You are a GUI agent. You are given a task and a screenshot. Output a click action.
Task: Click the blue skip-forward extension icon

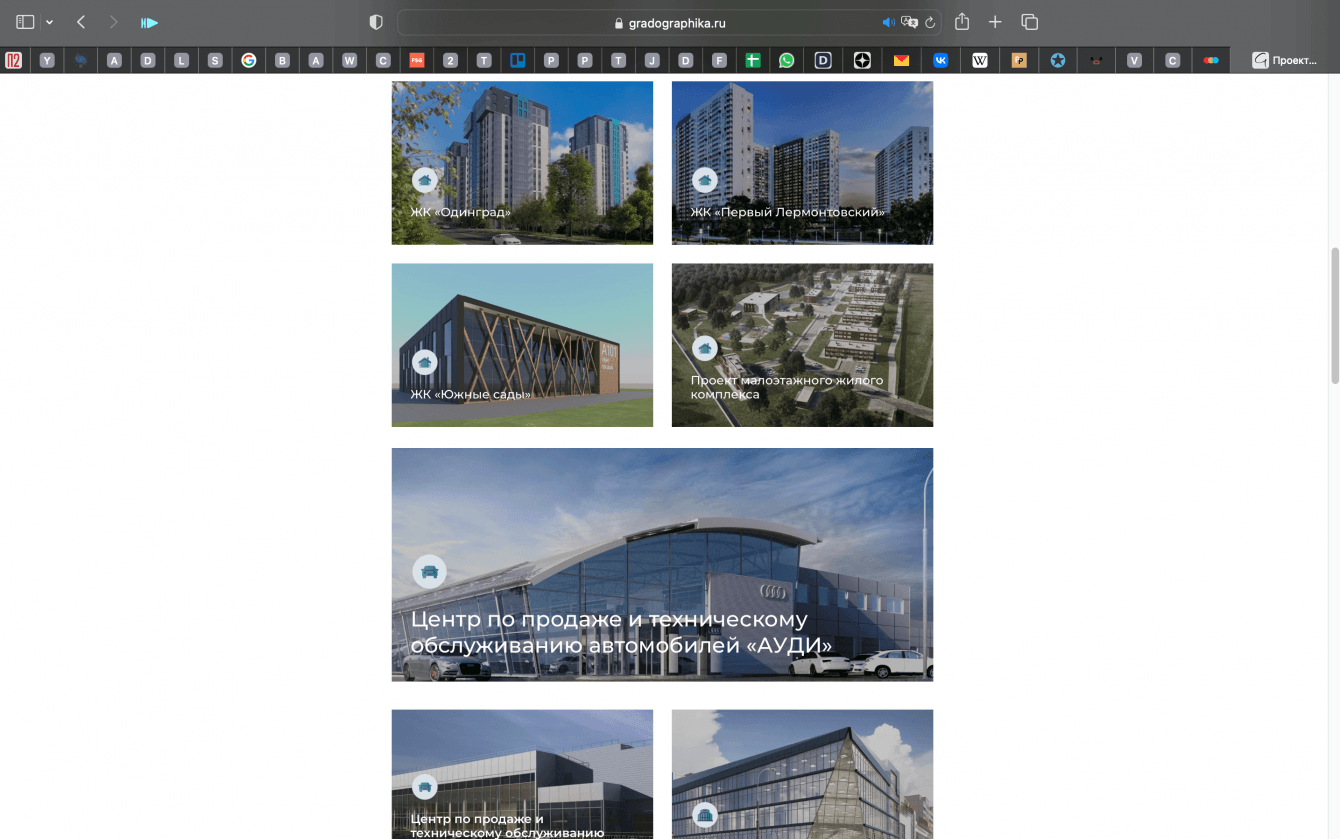[149, 22]
